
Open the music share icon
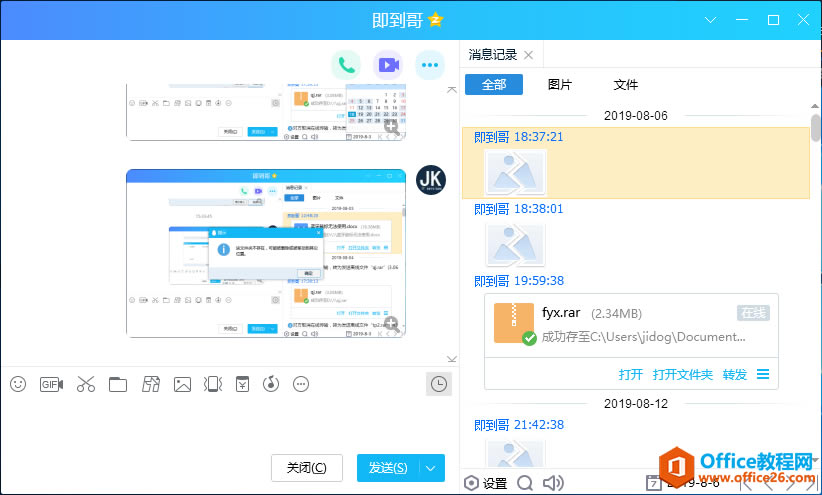[x=271, y=384]
